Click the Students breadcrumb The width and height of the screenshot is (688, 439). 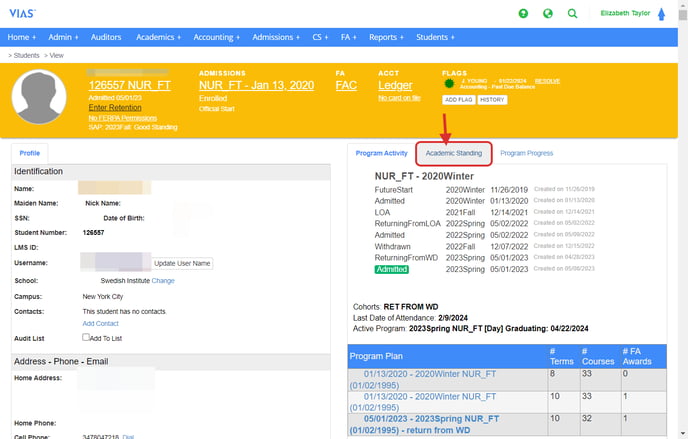26,55
